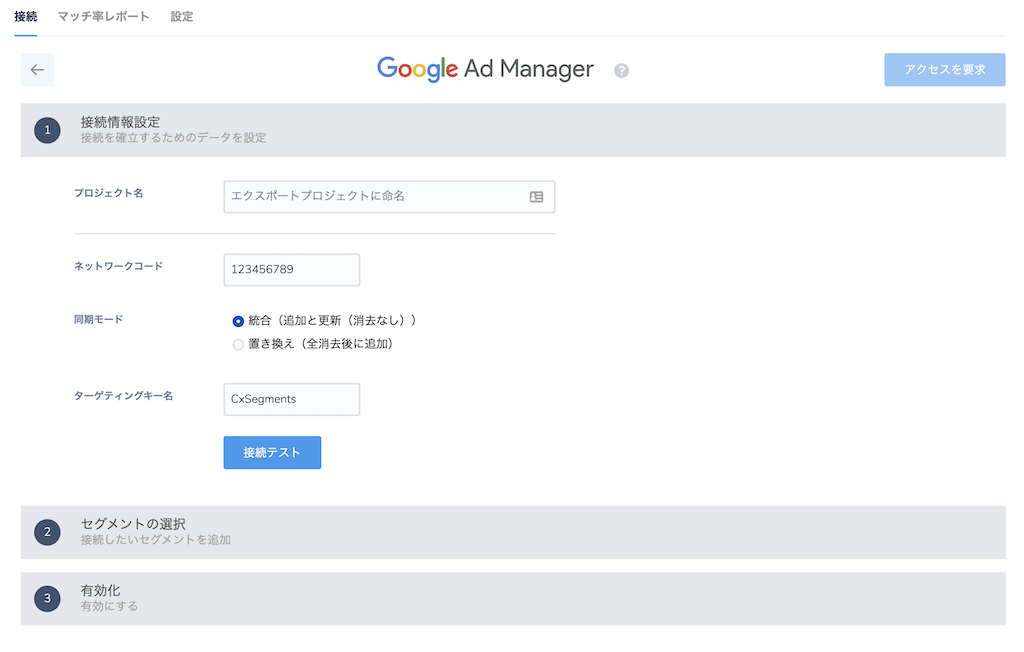Viewport: 1024px width, 652px height.
Task: Click the 接続を確立するためのデータを設定 subtitle text
Action: coord(173,138)
